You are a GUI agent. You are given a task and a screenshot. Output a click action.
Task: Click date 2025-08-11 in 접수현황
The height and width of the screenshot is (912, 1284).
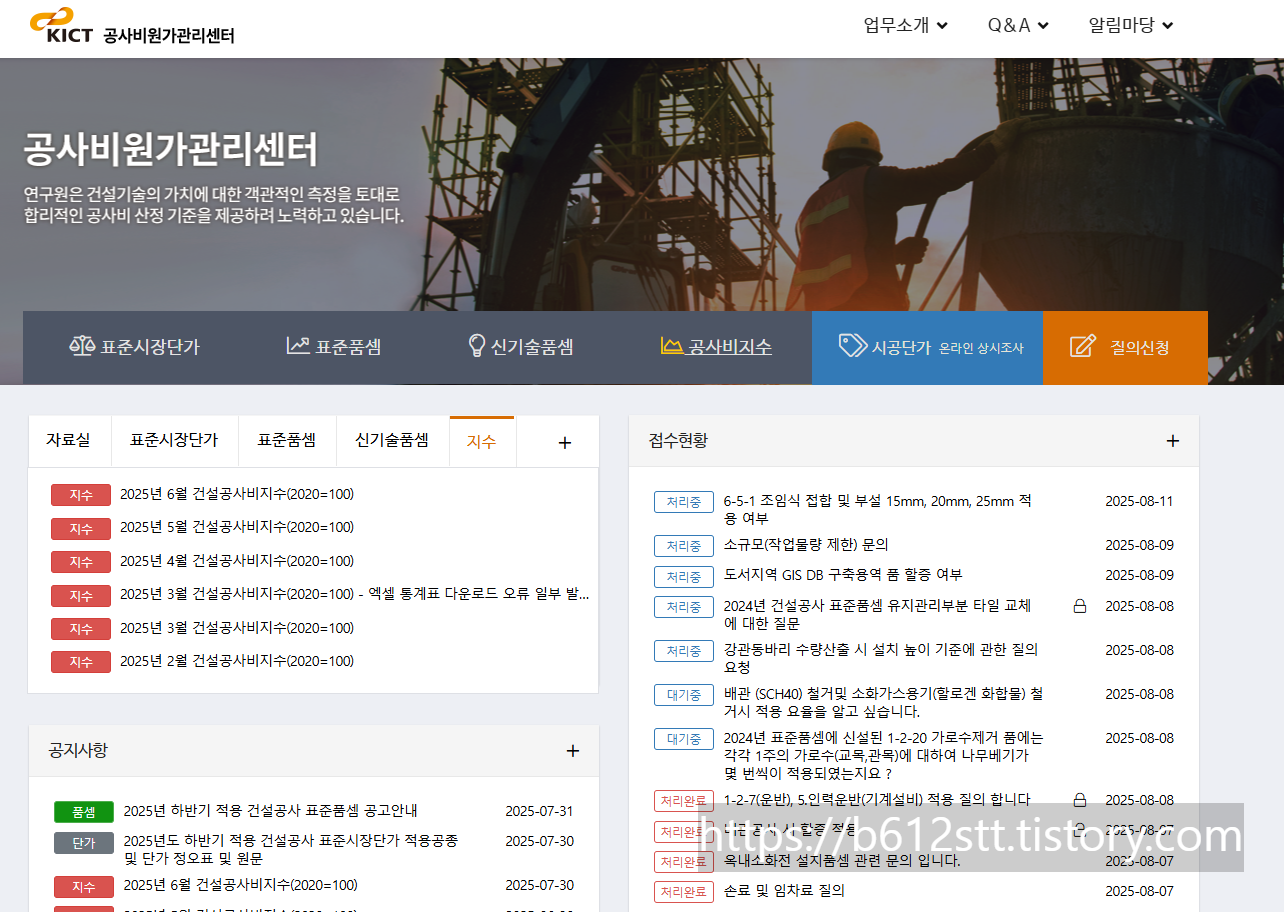(x=1139, y=502)
